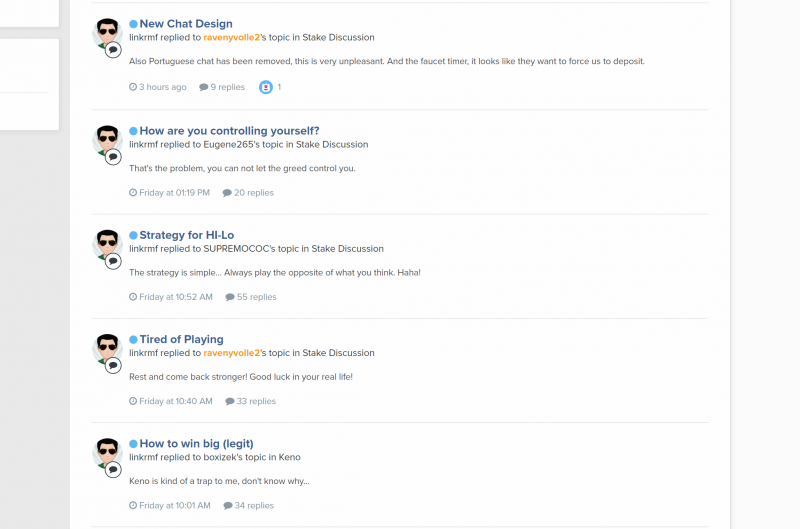Viewport: 800px width, 529px height.
Task: Click the 34 replies count
Action: point(254,506)
